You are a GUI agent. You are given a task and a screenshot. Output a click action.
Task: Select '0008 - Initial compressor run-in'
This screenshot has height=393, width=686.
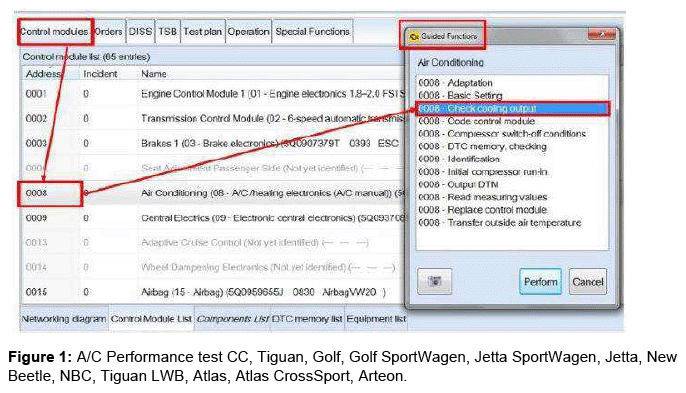click(x=483, y=172)
